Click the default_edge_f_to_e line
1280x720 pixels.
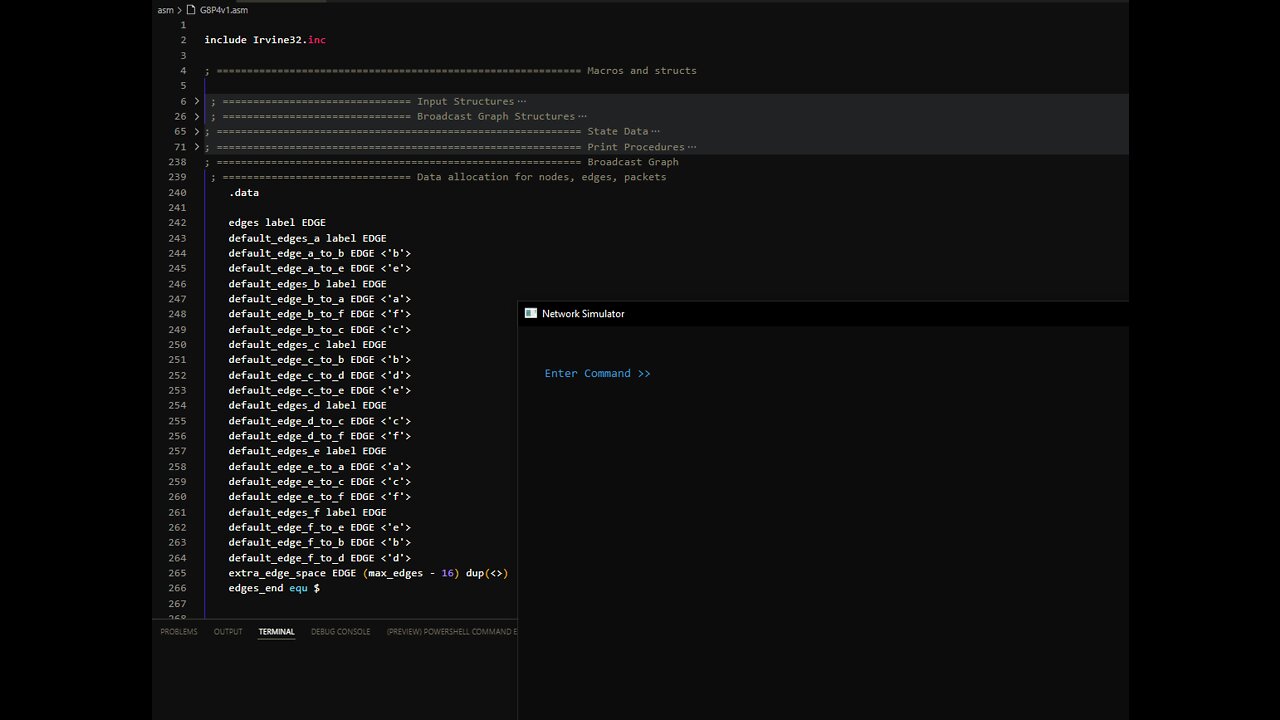tap(320, 527)
